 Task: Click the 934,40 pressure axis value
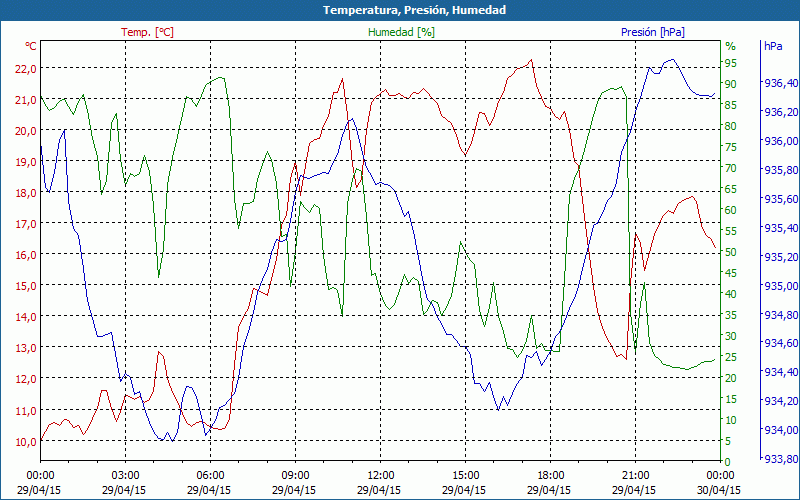coord(781,372)
